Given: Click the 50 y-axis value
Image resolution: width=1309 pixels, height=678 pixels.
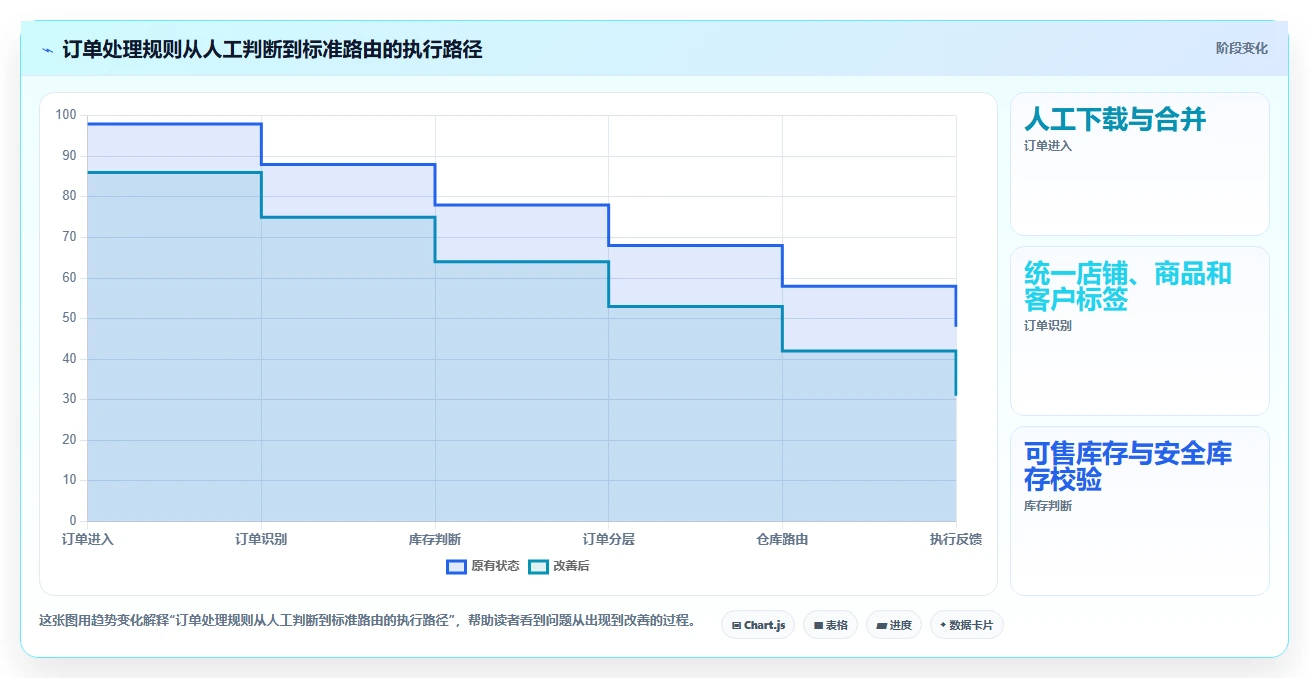Looking at the screenshot, I should [69, 318].
